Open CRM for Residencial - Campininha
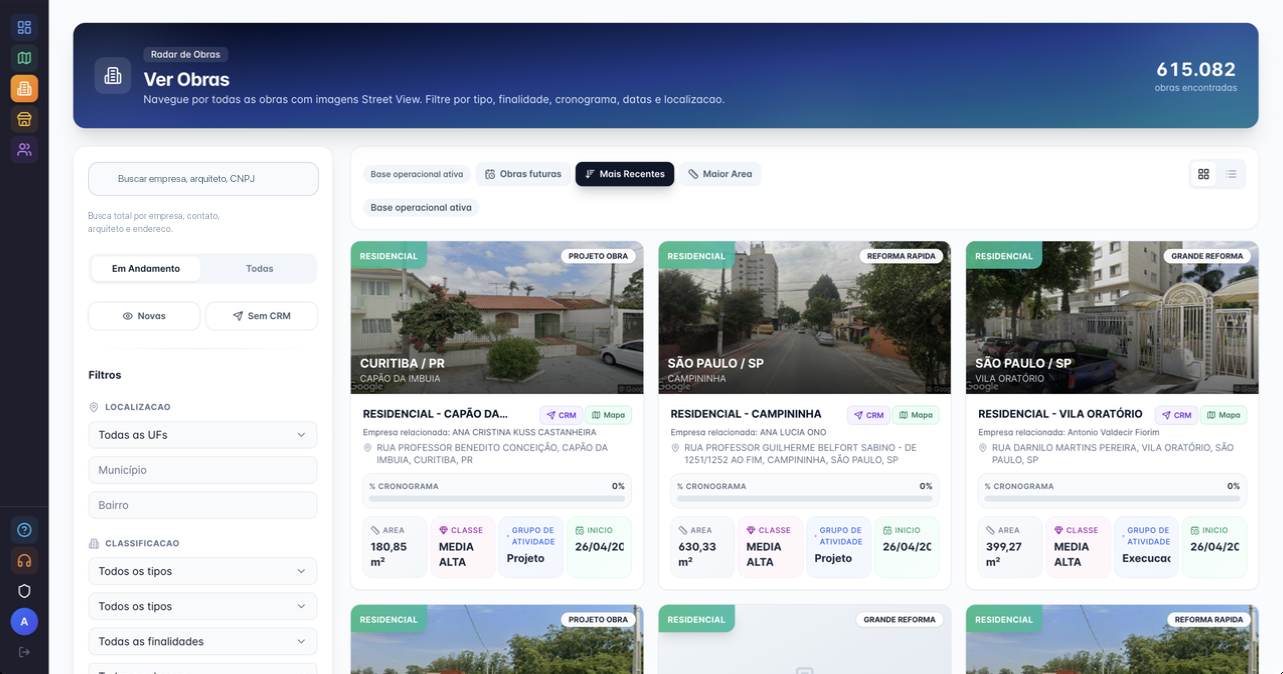1283x674 pixels. pyautogui.click(x=869, y=415)
